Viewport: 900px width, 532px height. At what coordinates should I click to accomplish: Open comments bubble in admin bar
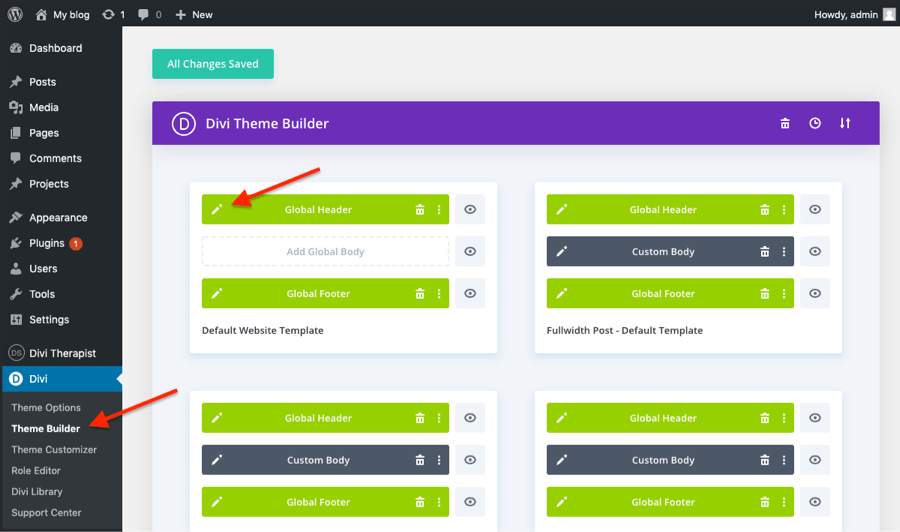click(149, 14)
